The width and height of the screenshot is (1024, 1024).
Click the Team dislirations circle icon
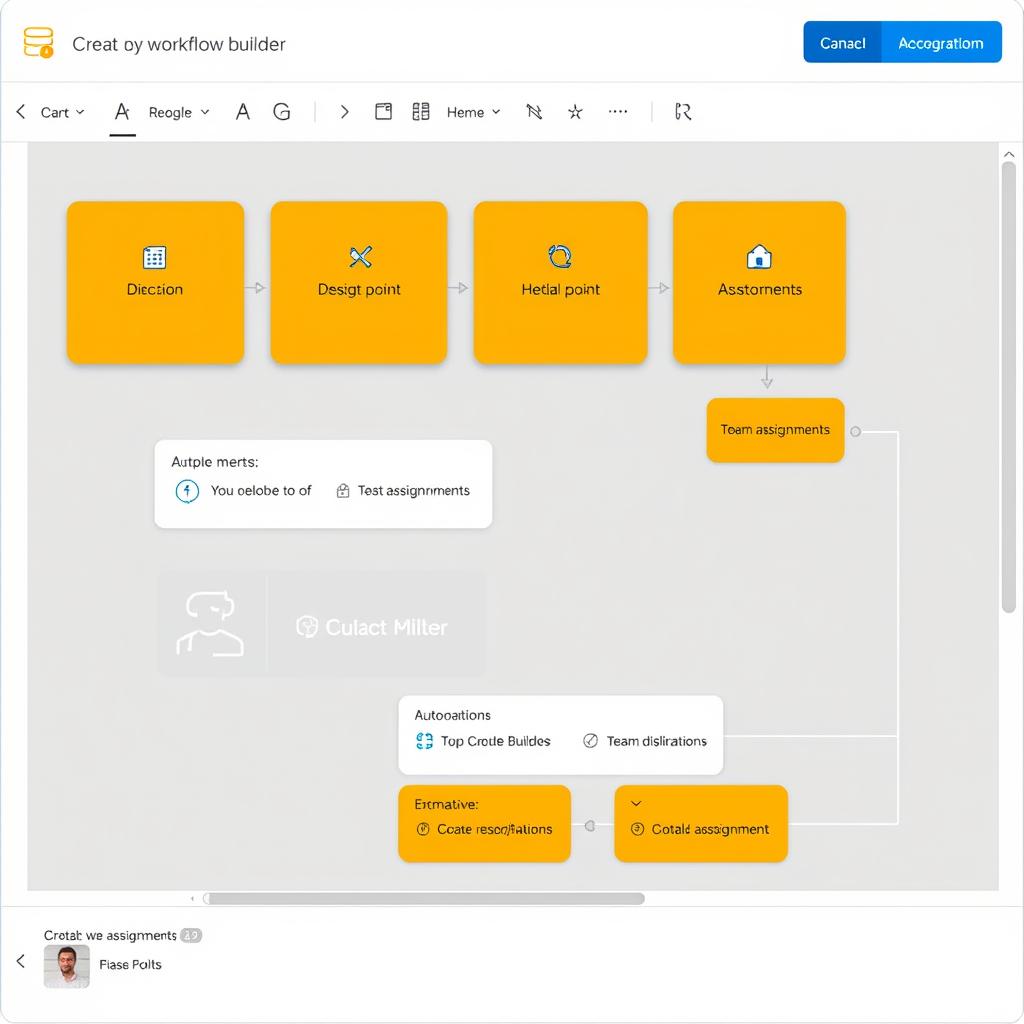[590, 741]
